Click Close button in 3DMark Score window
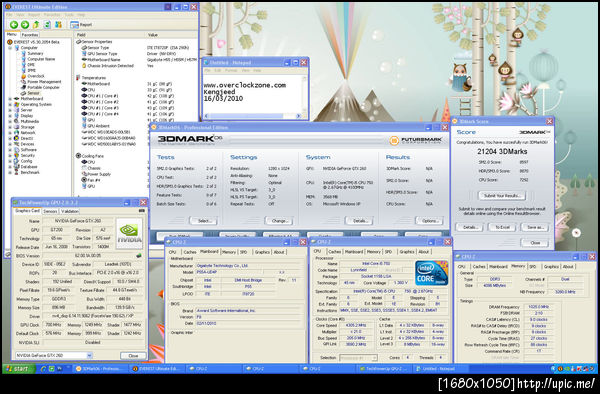 535,243
